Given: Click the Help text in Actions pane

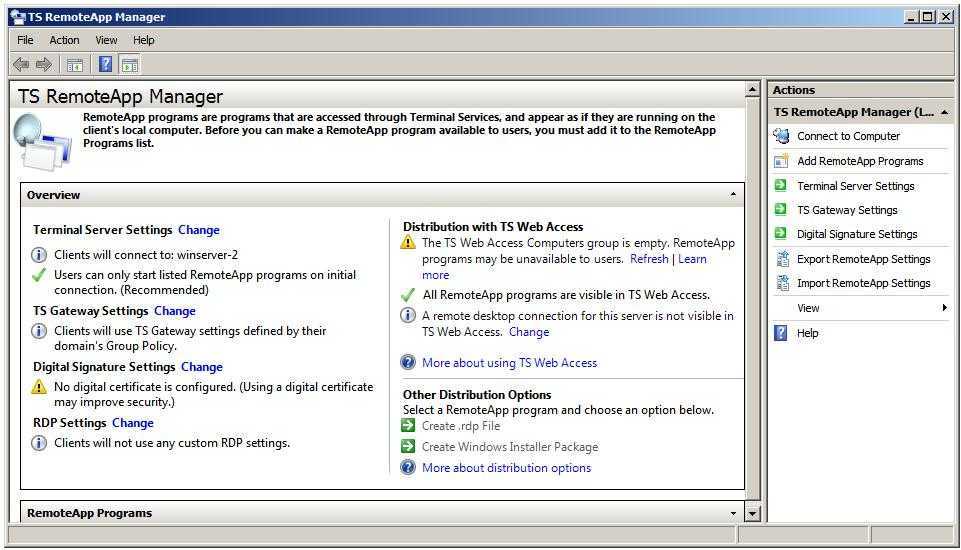Looking at the screenshot, I should [807, 333].
